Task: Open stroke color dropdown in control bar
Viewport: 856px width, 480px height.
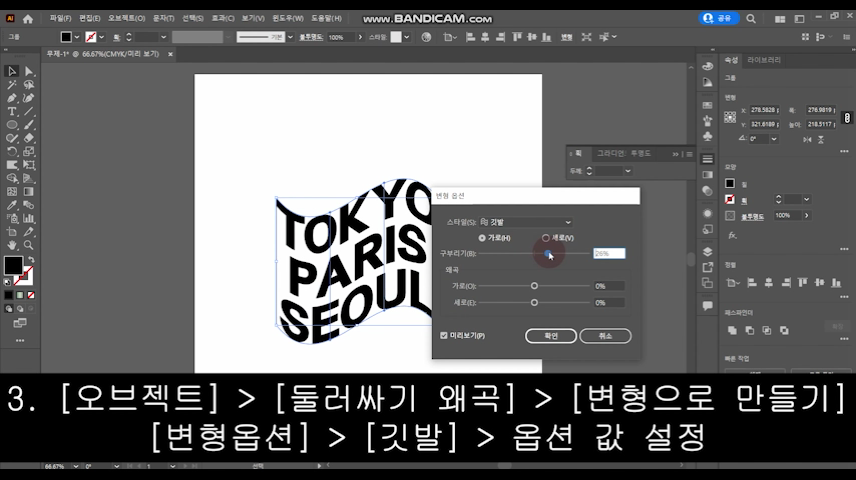Action: click(x=102, y=37)
